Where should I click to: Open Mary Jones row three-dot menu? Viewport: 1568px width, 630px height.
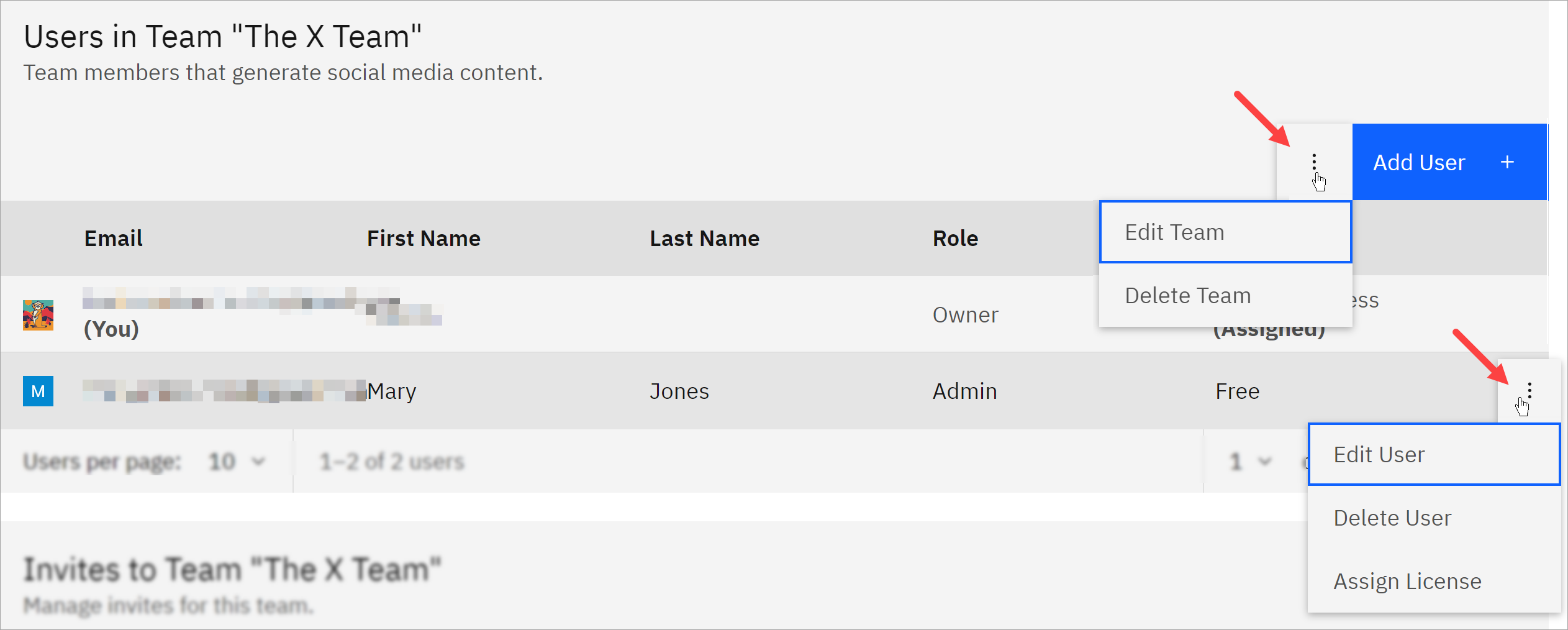click(x=1529, y=391)
